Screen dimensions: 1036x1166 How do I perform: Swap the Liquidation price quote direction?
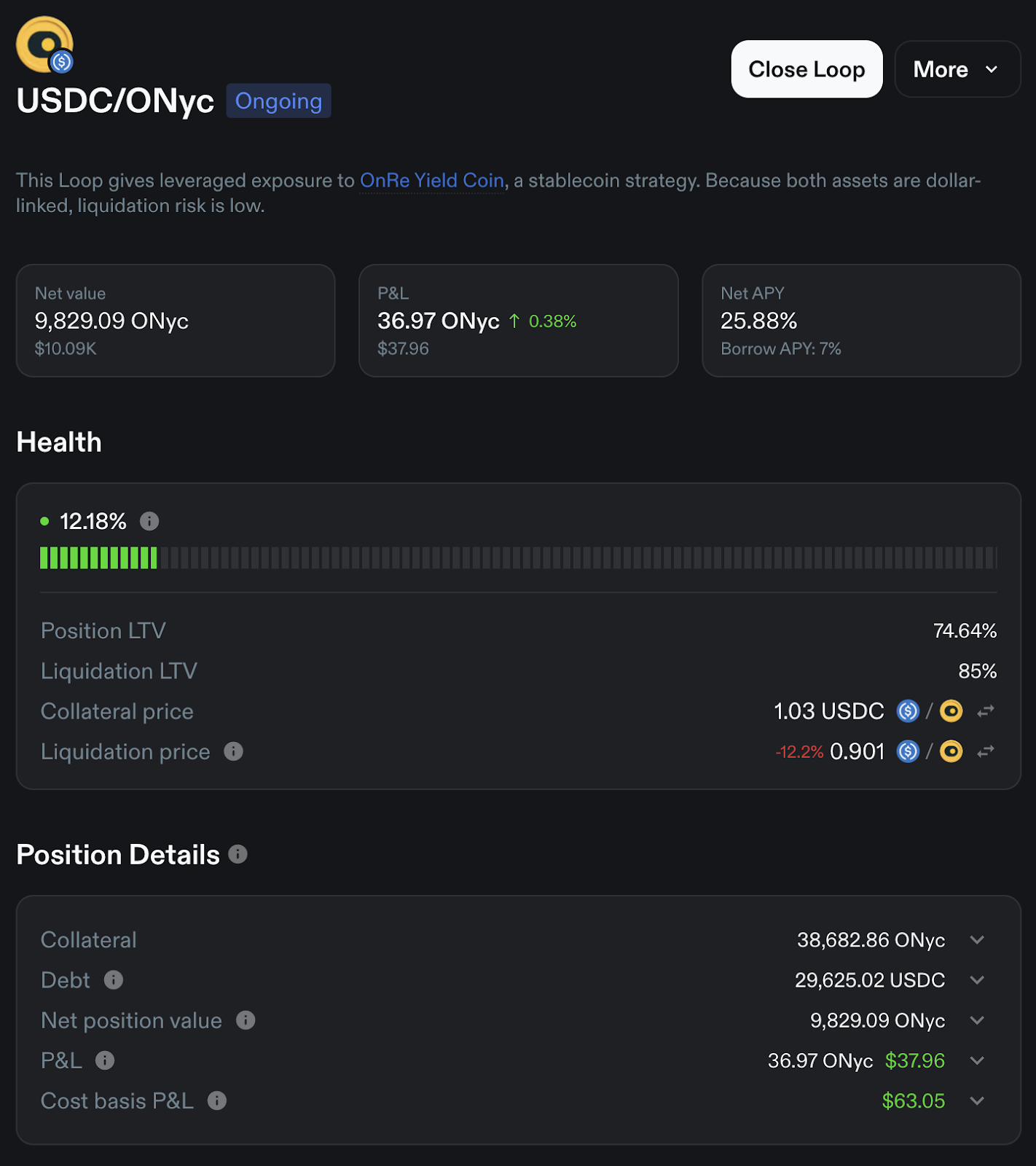986,751
